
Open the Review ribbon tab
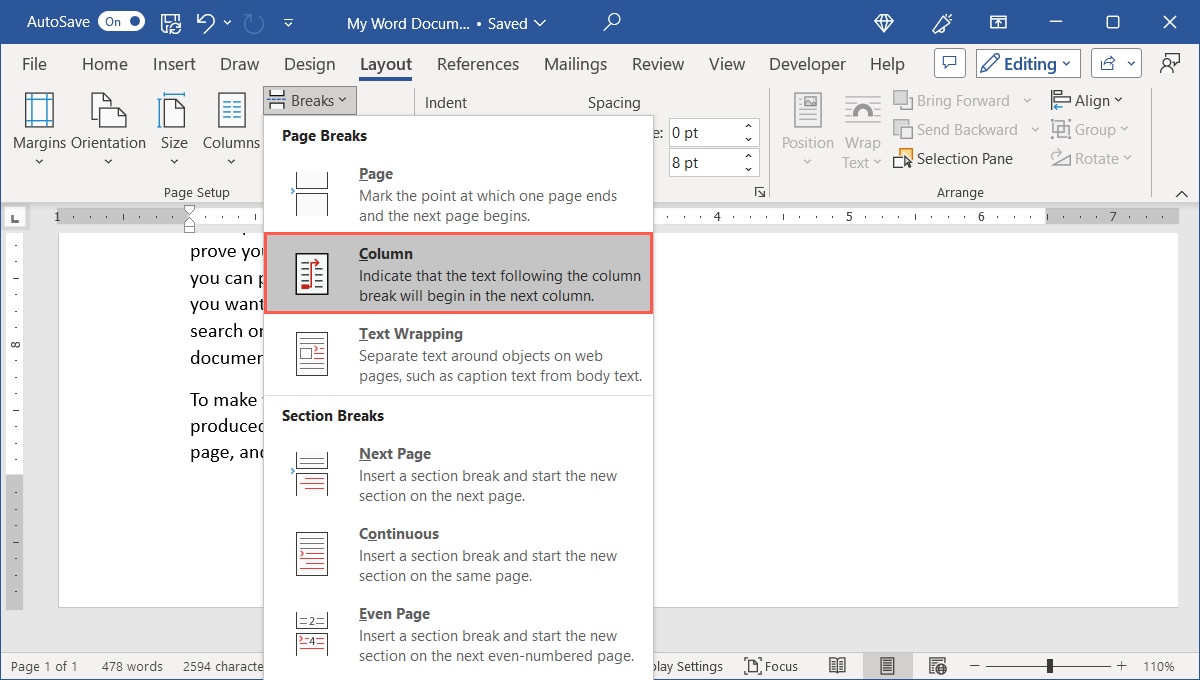click(657, 63)
